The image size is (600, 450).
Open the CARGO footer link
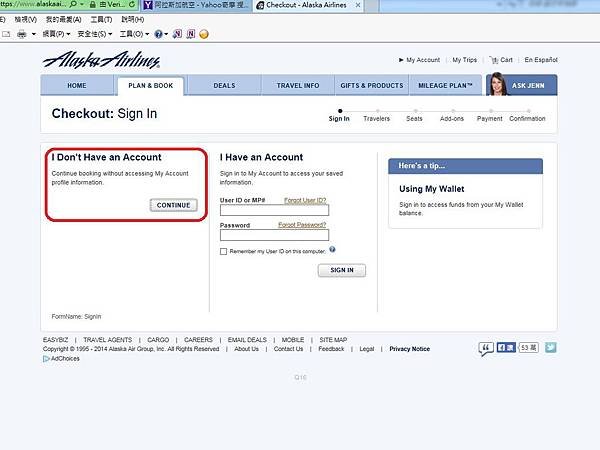coord(158,340)
